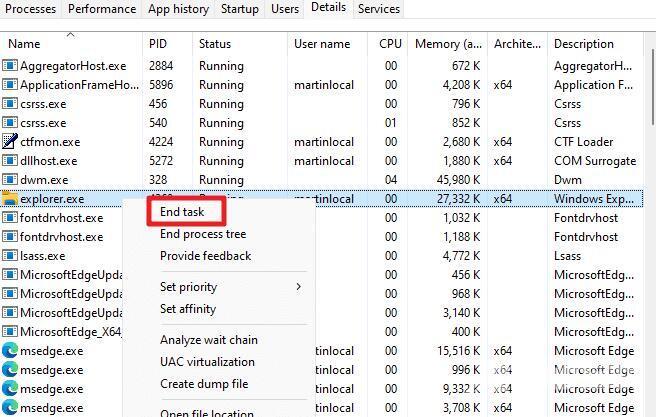Select Analyze wait chain
Viewport: 656px width, 417px height.
point(209,340)
